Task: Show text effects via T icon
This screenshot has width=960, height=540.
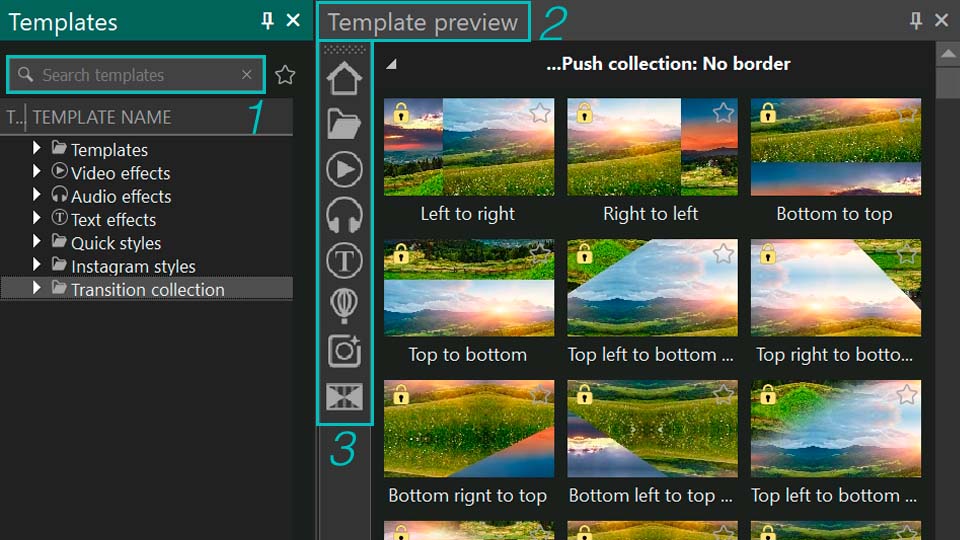Action: tap(344, 261)
